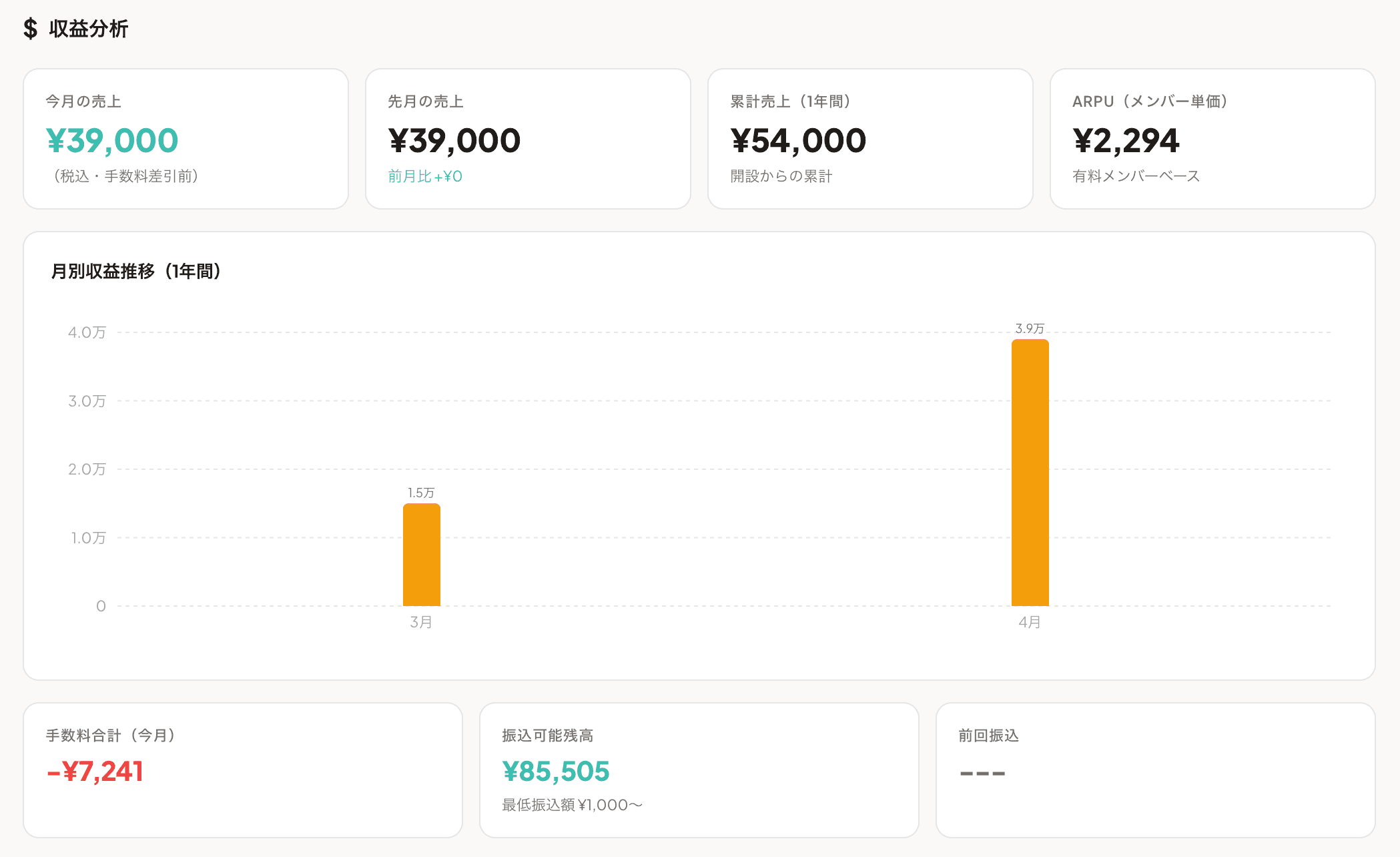1400x857 pixels.
Task: Click the dollar sign icon beside 収益分析
Action: tap(30, 29)
